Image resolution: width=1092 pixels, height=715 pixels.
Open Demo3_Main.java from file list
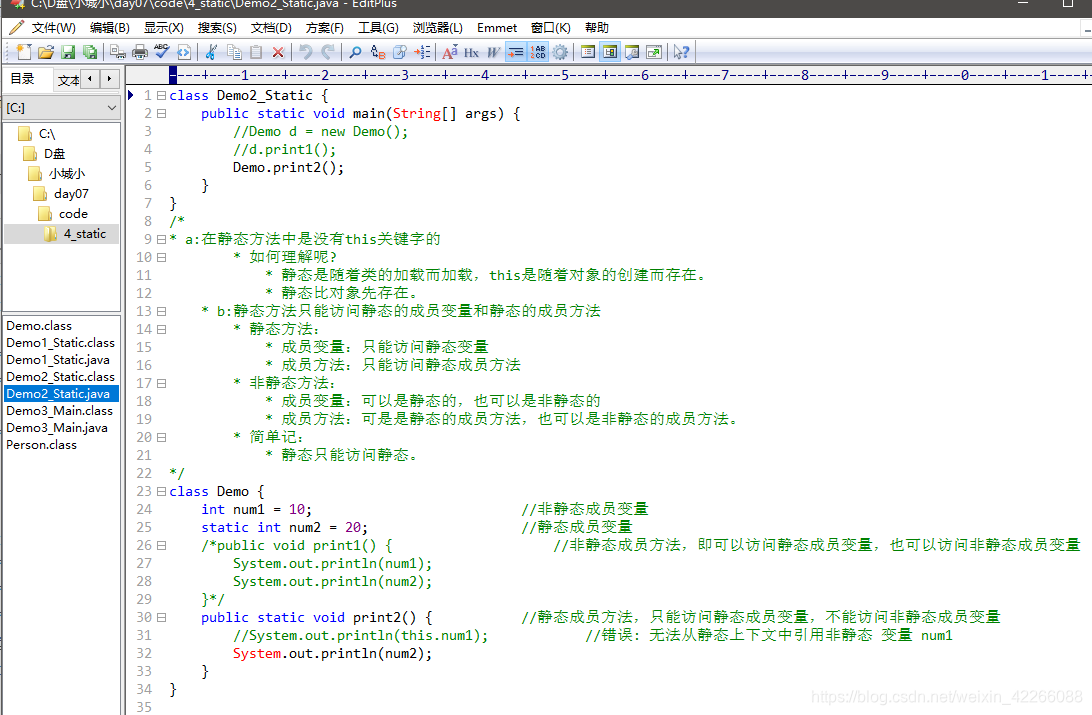(57, 428)
